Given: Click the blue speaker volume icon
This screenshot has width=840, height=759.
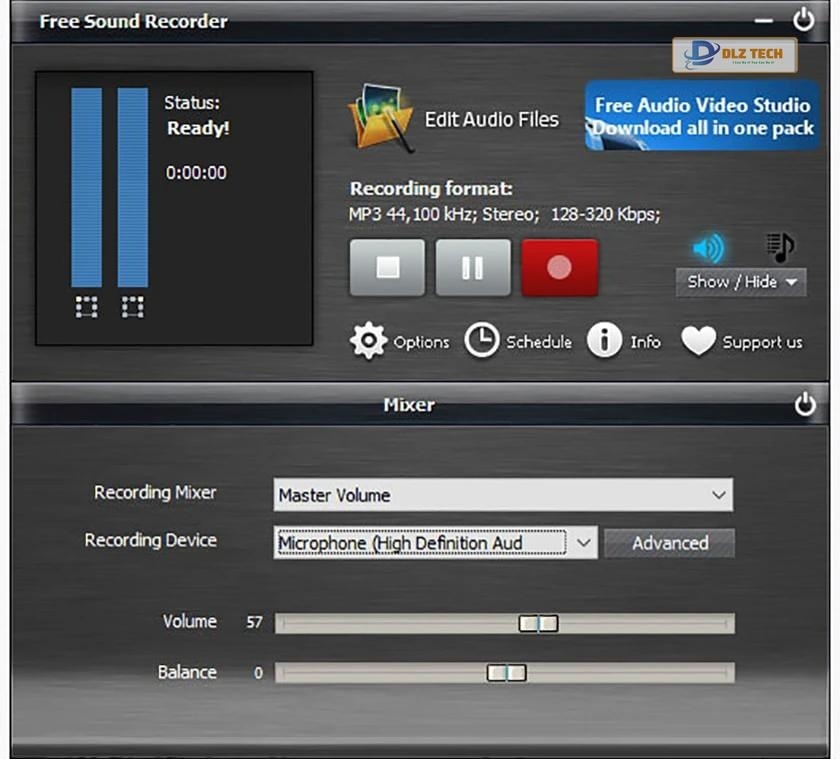Looking at the screenshot, I should pyautogui.click(x=709, y=247).
